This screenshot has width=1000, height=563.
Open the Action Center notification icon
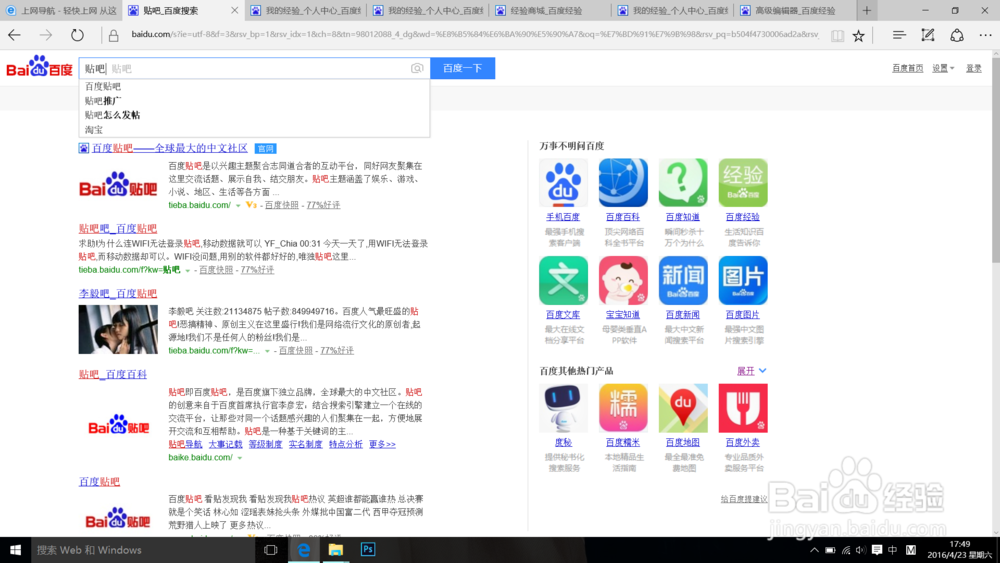[877, 550]
